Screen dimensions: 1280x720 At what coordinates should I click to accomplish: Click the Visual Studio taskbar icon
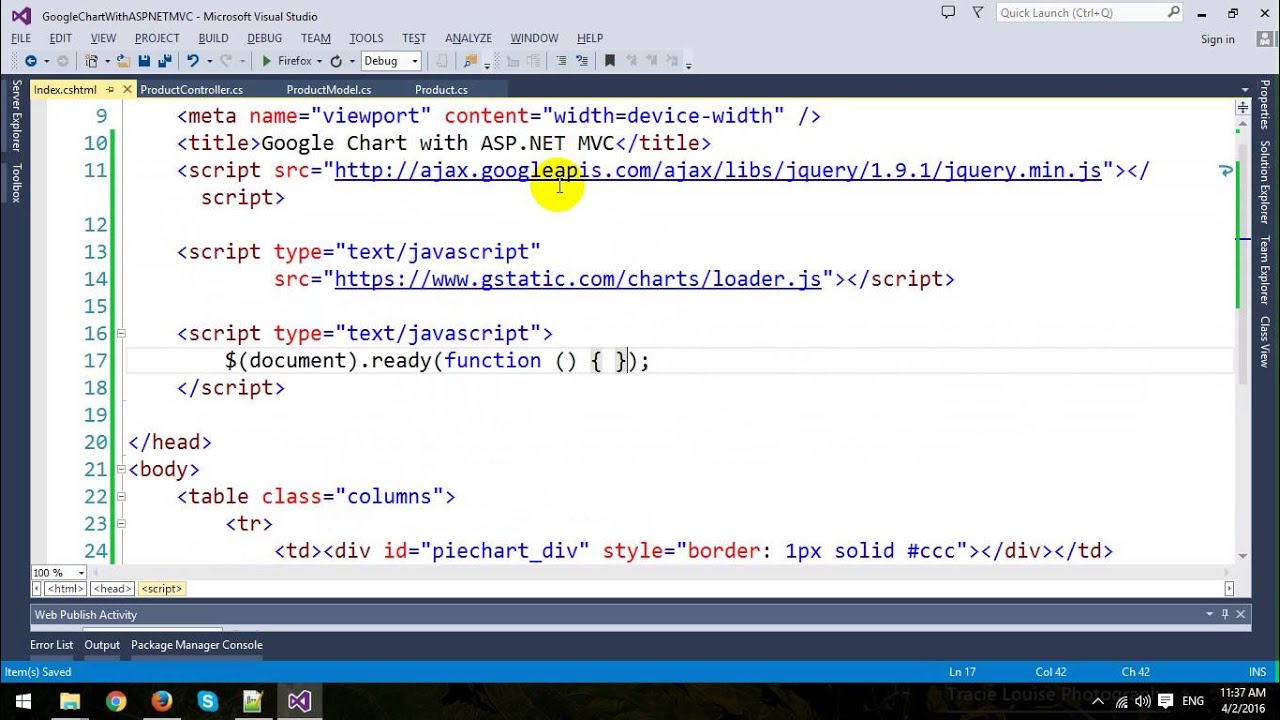[299, 700]
